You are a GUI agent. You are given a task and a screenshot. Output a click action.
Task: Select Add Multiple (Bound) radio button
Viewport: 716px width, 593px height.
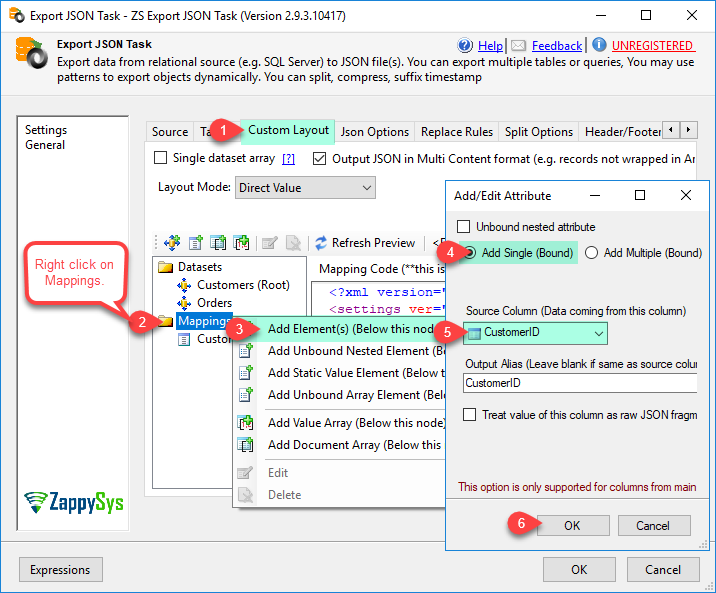591,252
